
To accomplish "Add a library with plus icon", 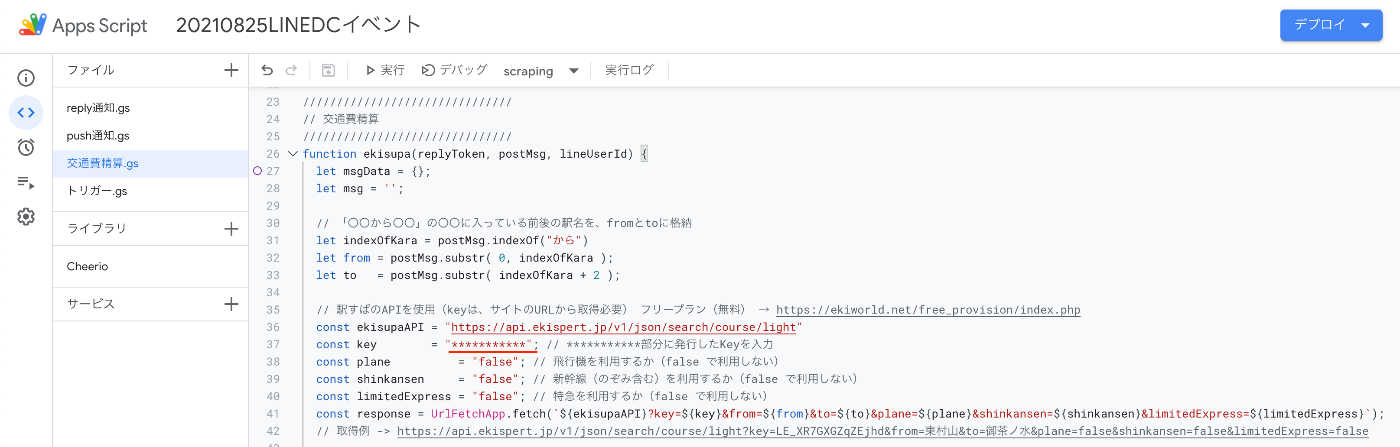I will [x=231, y=229].
